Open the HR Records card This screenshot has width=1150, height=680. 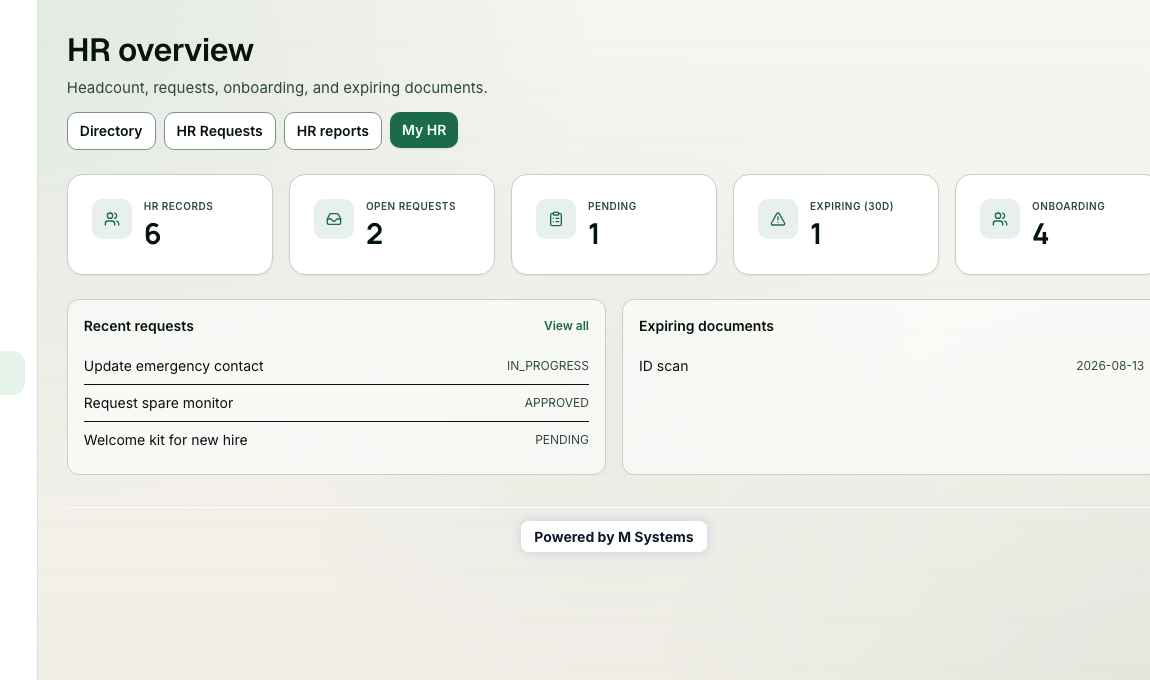click(x=169, y=224)
